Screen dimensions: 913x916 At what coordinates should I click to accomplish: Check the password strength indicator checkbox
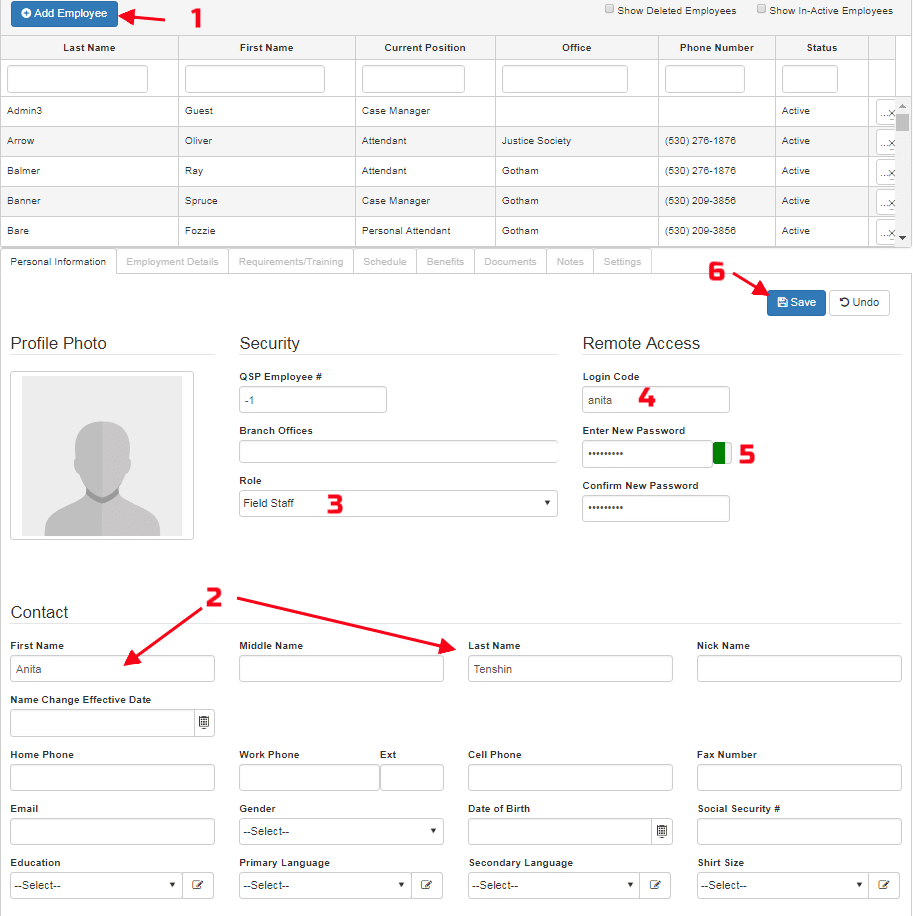(x=722, y=452)
